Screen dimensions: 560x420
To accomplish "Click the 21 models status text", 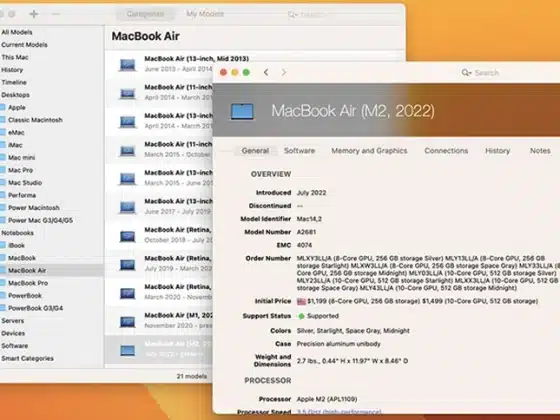I will pyautogui.click(x=192, y=376).
